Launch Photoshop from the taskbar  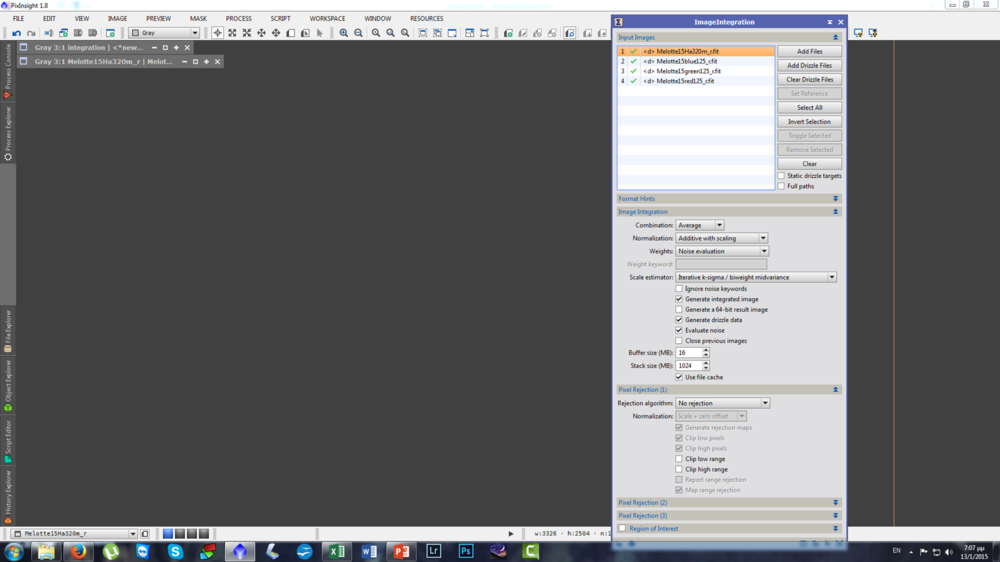466,551
